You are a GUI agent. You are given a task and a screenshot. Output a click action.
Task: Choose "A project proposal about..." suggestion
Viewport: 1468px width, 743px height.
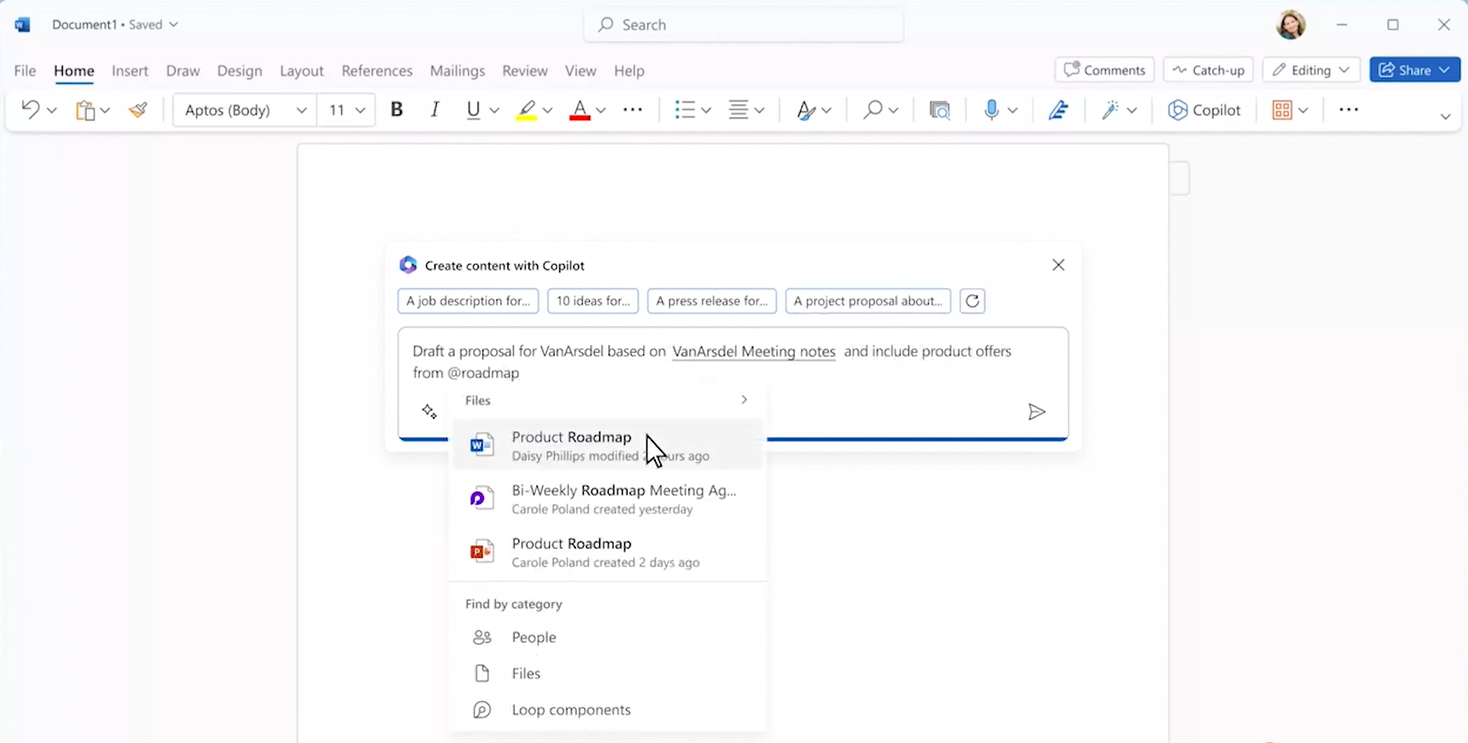[868, 301]
